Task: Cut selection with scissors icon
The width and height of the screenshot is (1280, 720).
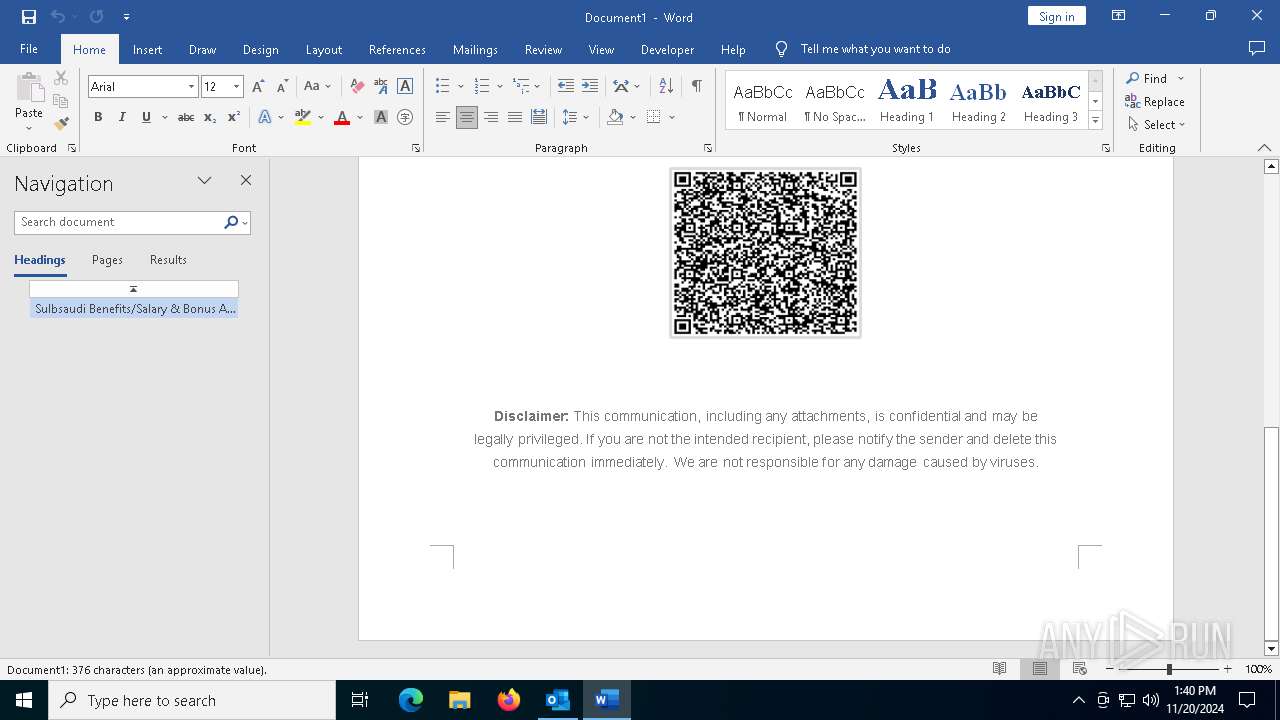Action: tap(61, 78)
